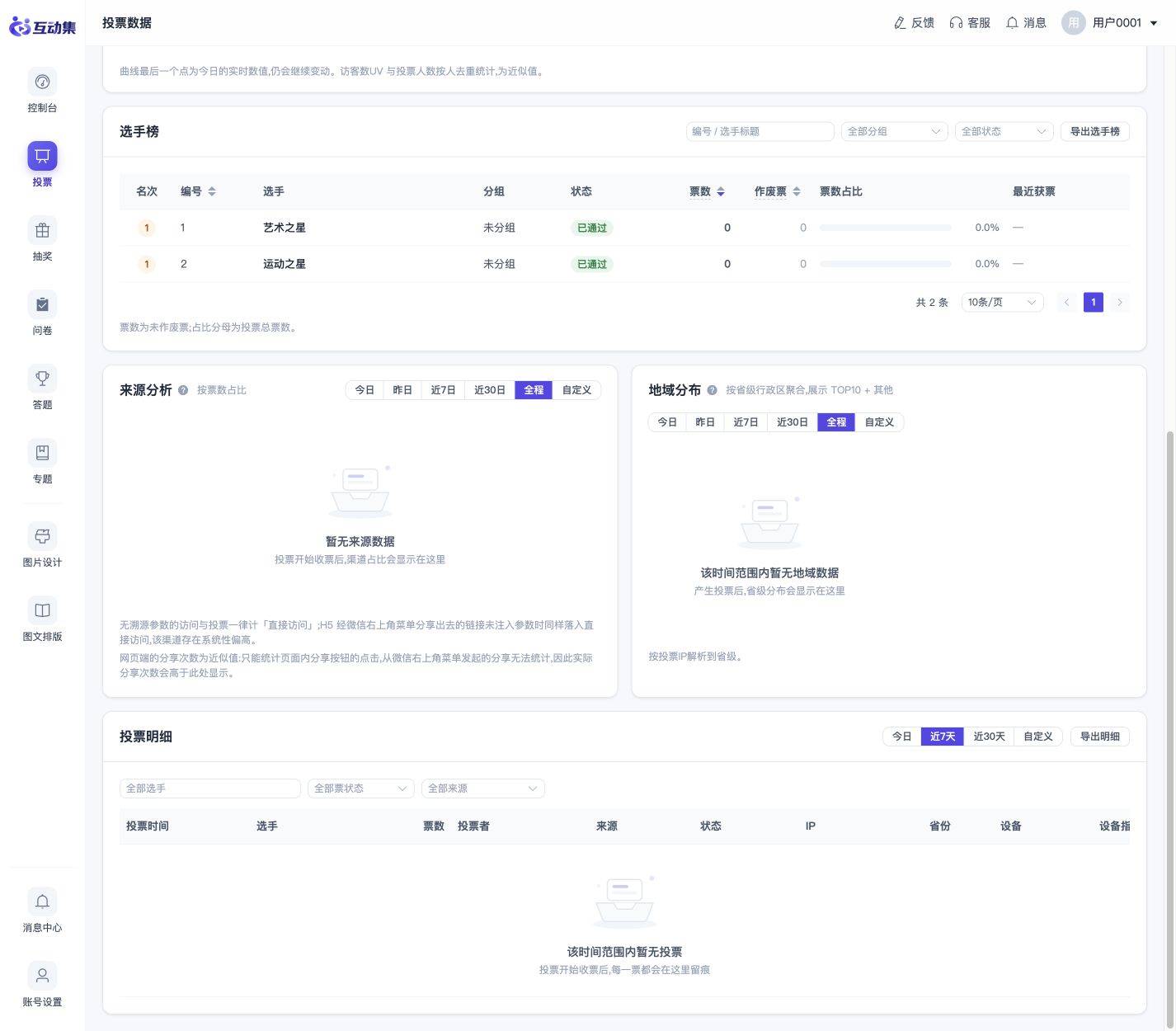
Task: Click the 导出明细 button
Action: point(1099,737)
